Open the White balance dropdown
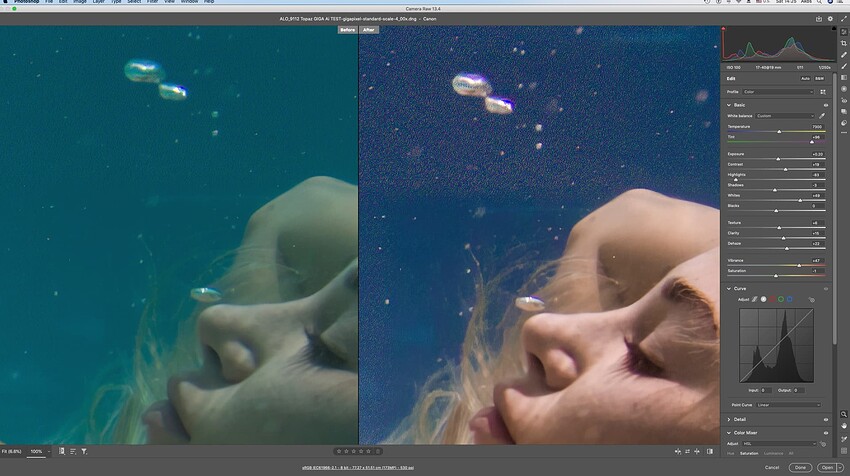 pyautogui.click(x=784, y=116)
